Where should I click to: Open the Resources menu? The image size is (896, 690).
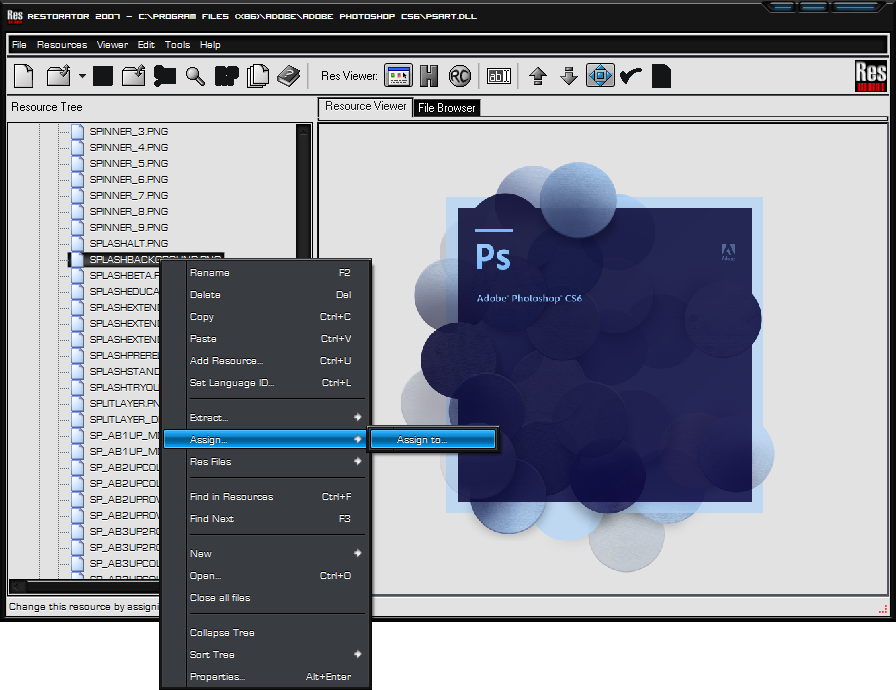[62, 45]
